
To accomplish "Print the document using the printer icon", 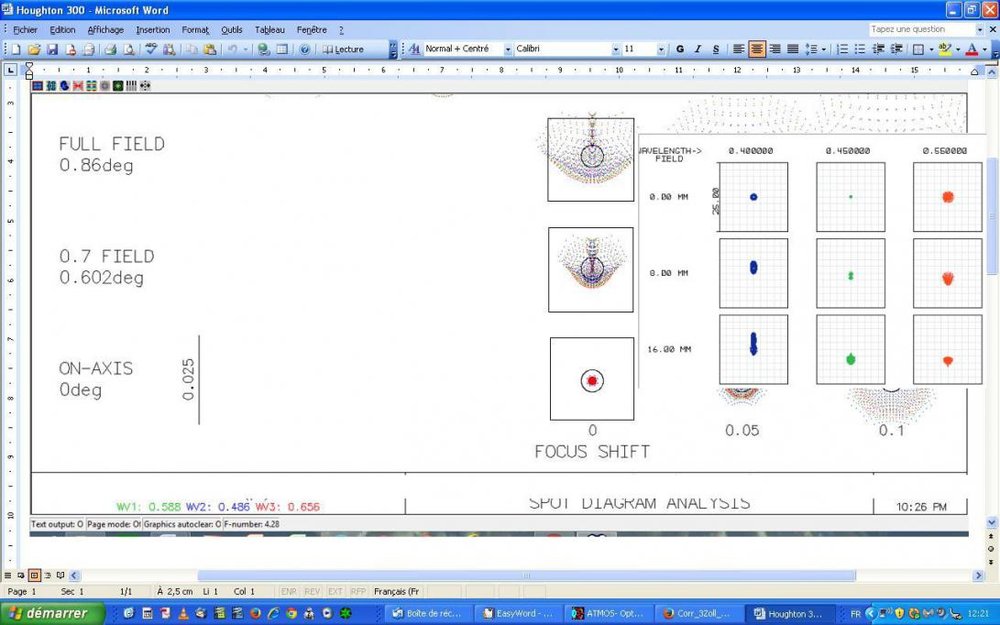I will pyautogui.click(x=110, y=49).
